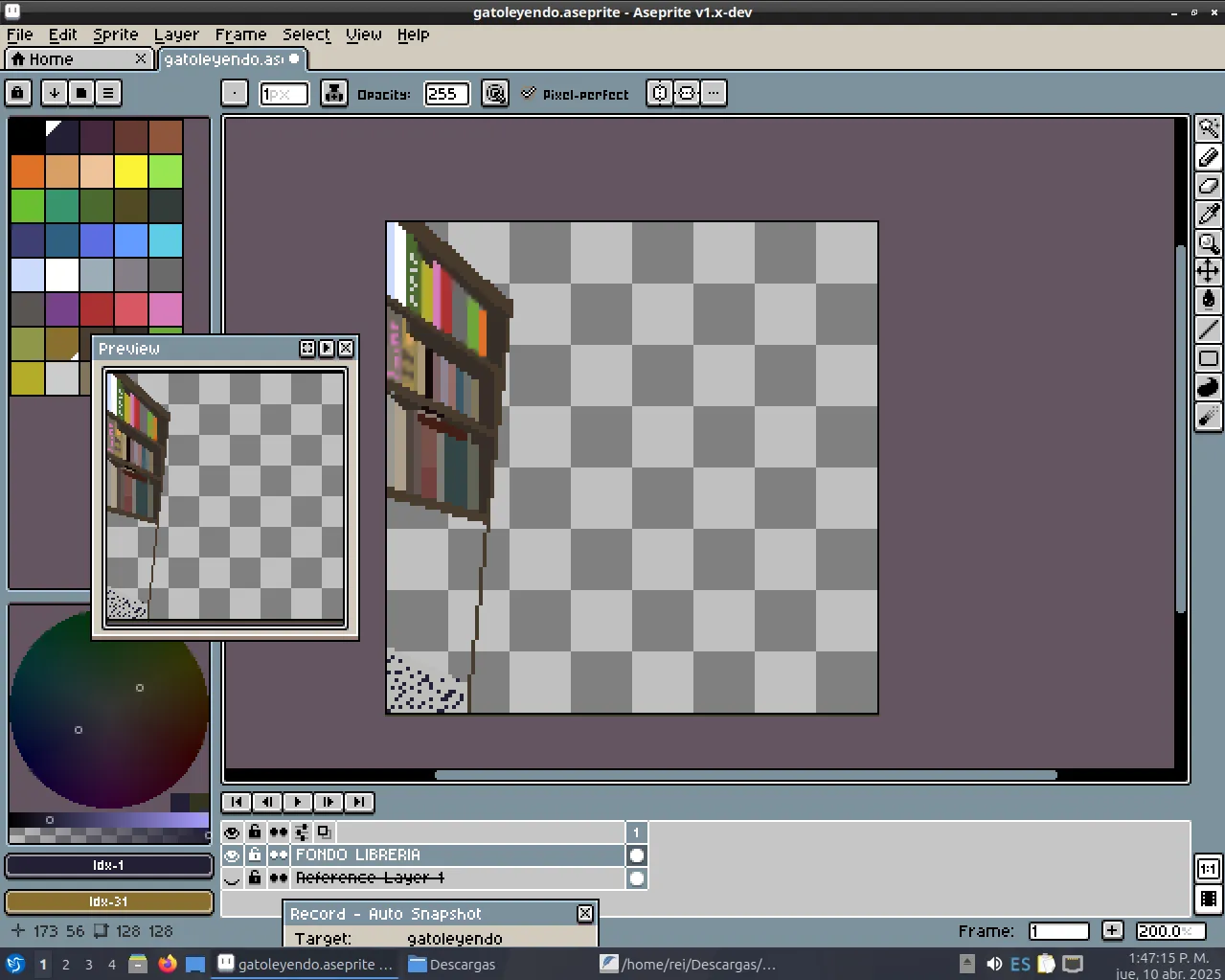Select the FONDO LIBRERIA cel in frame 1
This screenshot has height=980, width=1225.
pyautogui.click(x=637, y=855)
